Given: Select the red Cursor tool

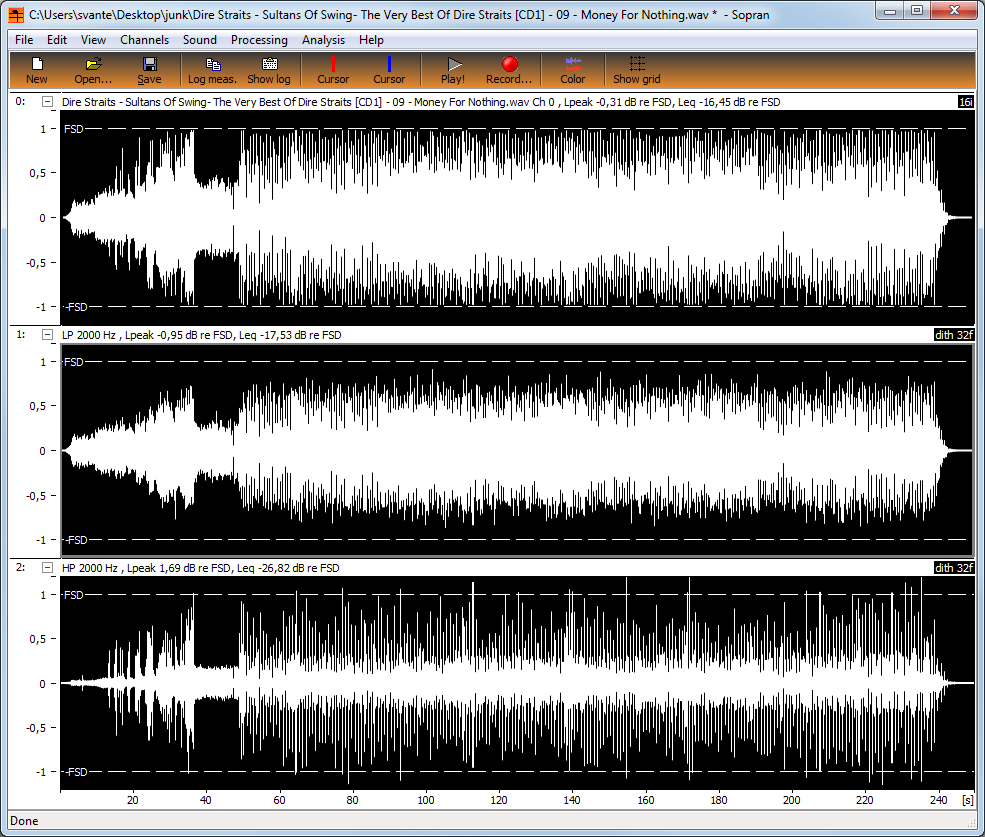Looking at the screenshot, I should point(333,70).
